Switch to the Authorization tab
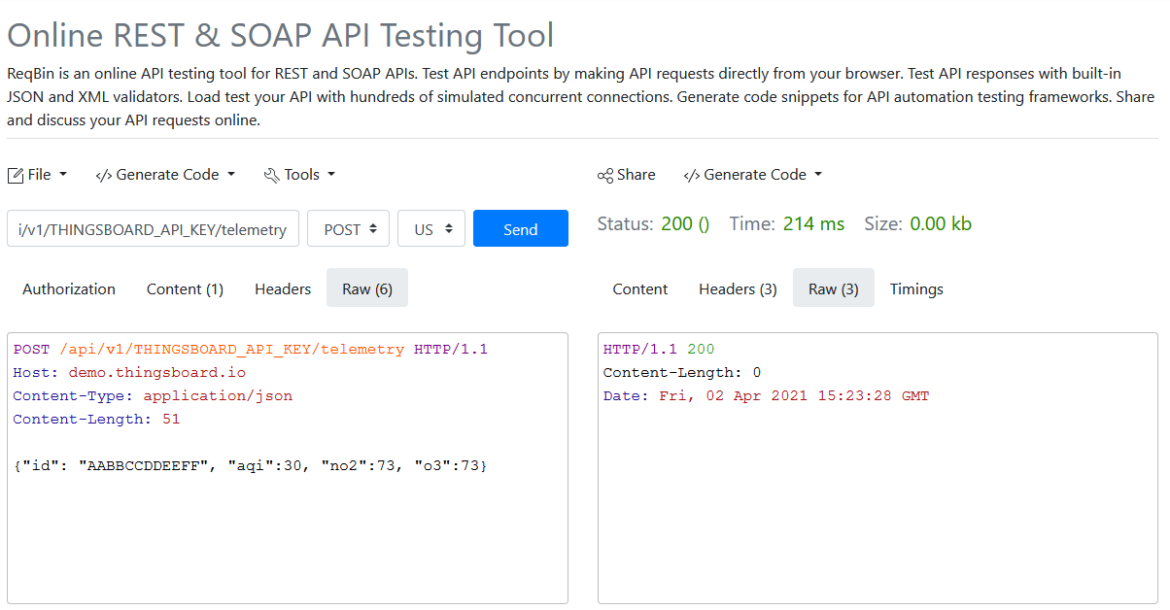The width and height of the screenshot is (1170, 610). [69, 289]
